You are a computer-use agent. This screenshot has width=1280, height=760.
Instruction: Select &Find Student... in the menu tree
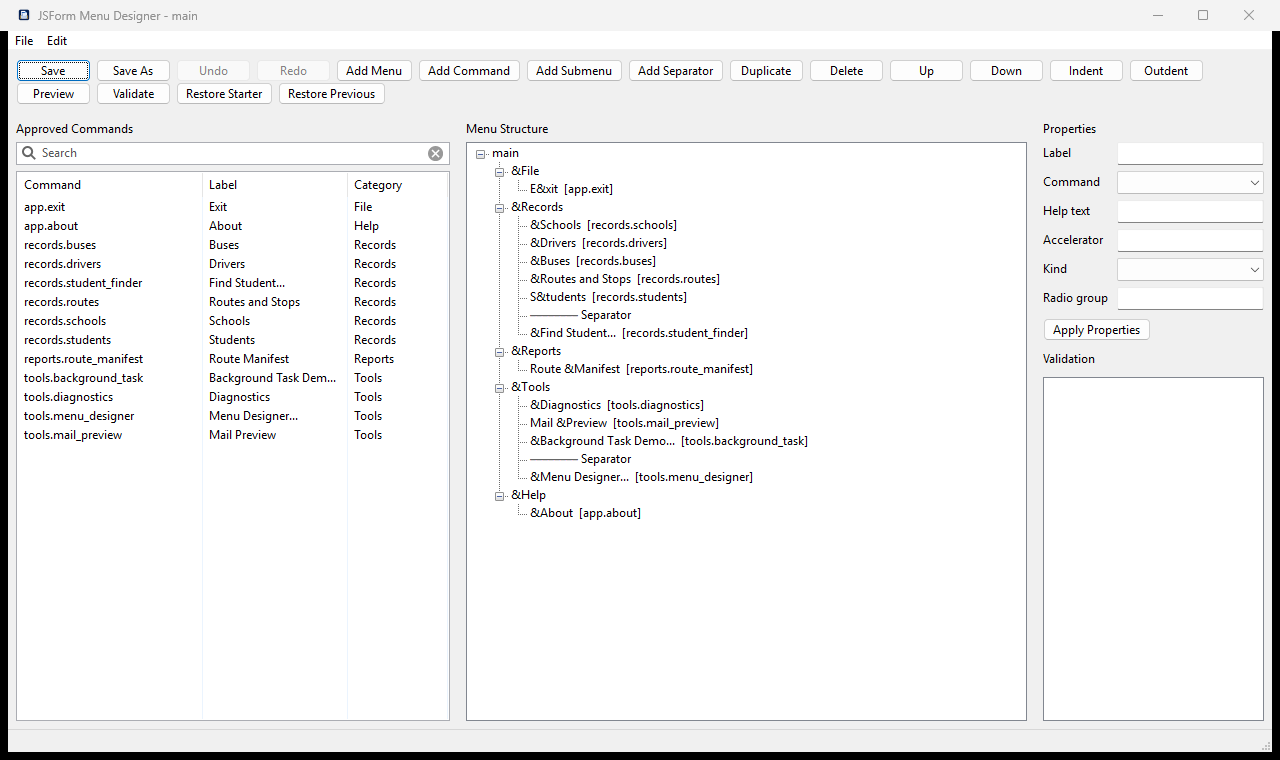pyautogui.click(x=639, y=333)
